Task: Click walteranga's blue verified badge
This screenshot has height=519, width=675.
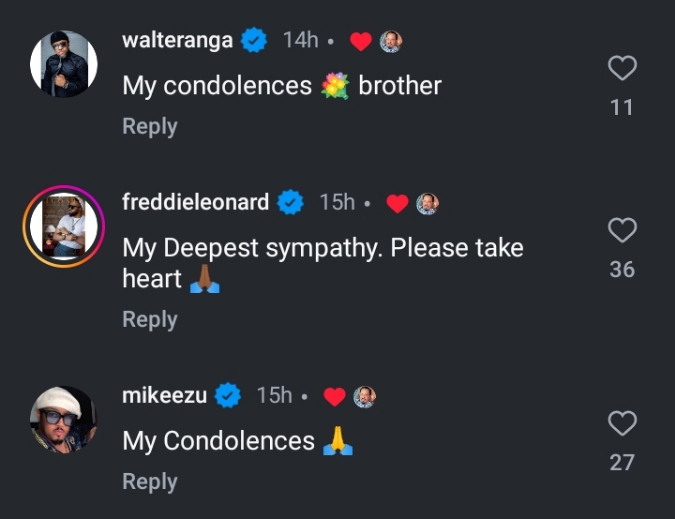Action: point(255,40)
